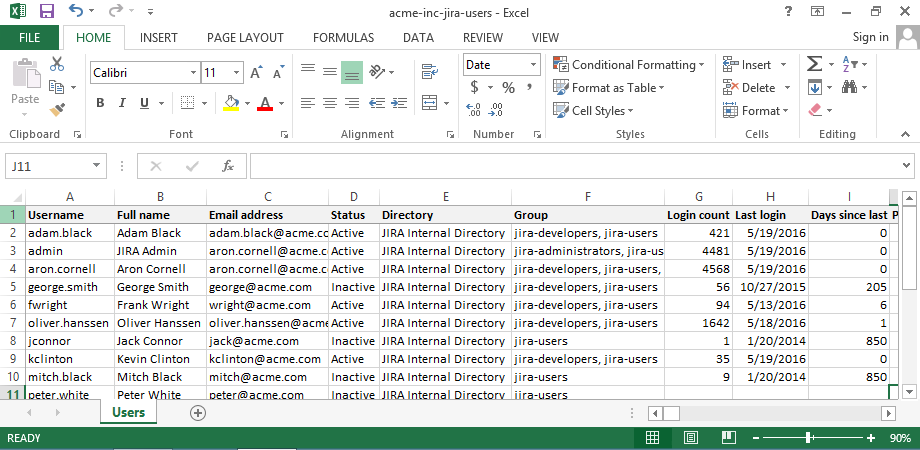Click Delete cells button
The image size is (920, 450).
[749, 87]
